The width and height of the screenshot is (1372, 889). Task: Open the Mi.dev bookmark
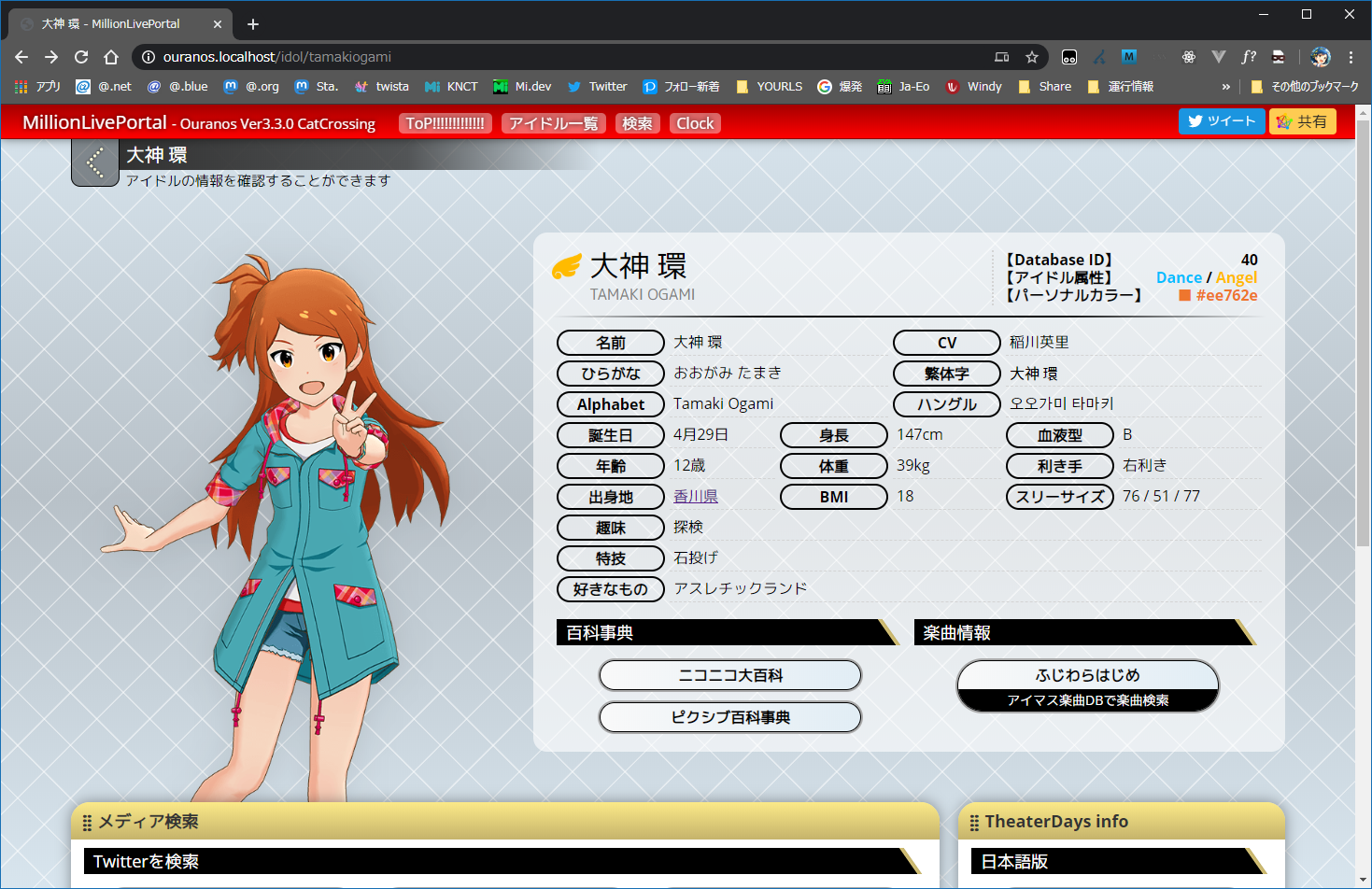point(522,87)
